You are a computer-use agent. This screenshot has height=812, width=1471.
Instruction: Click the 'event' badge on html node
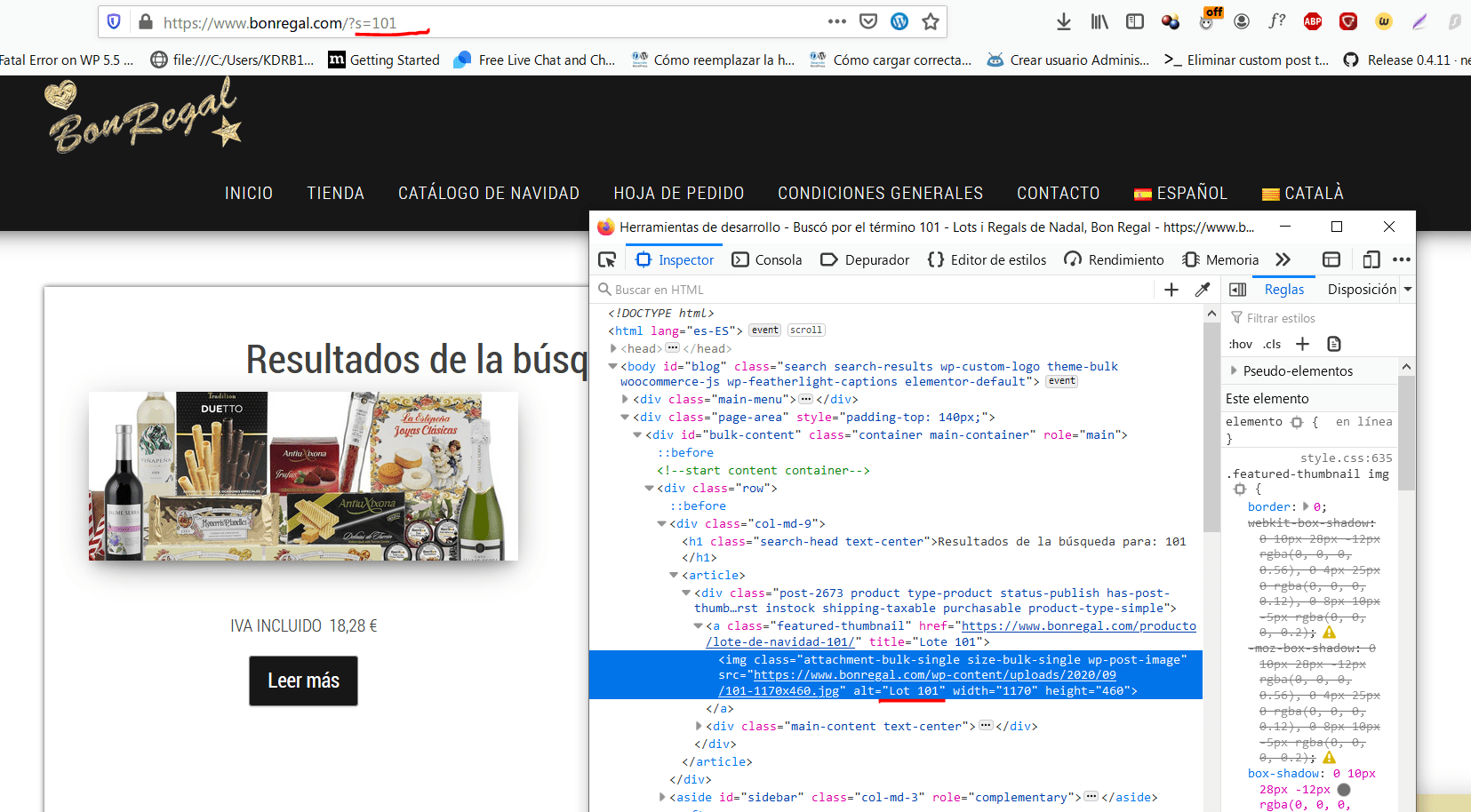point(764,330)
